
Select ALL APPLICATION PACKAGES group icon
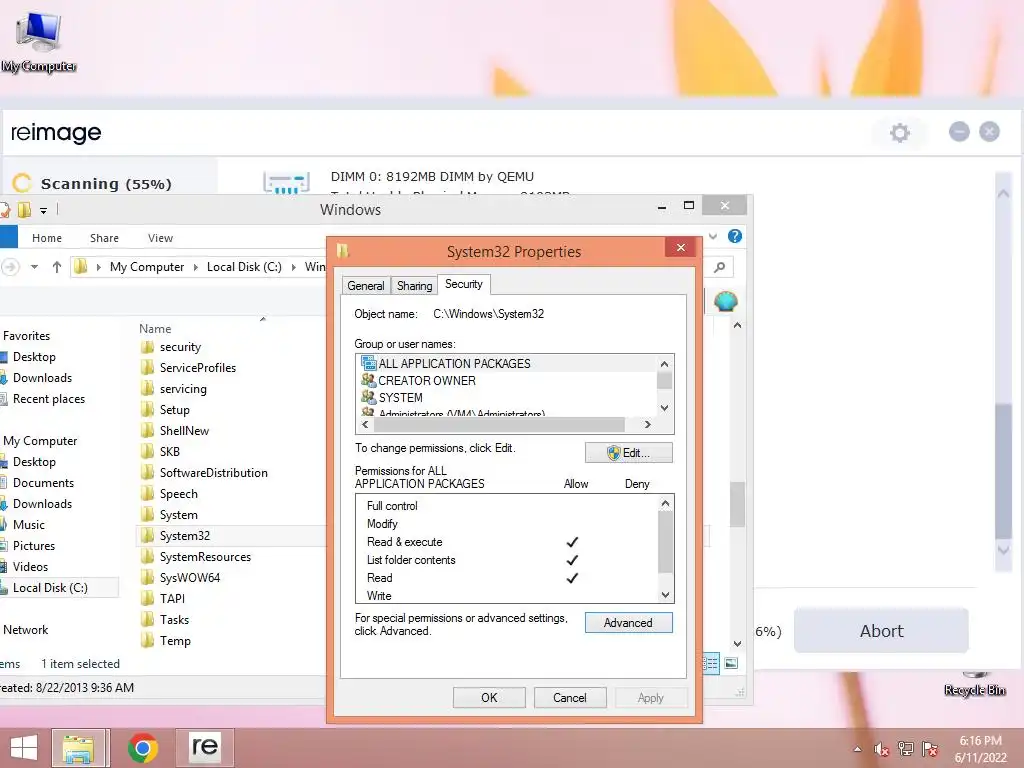368,363
